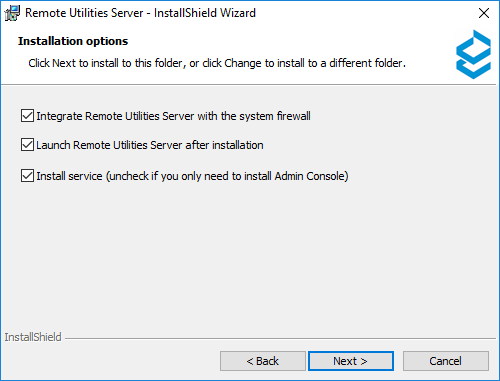Cancel the installation
The image size is (500, 381).
446,361
